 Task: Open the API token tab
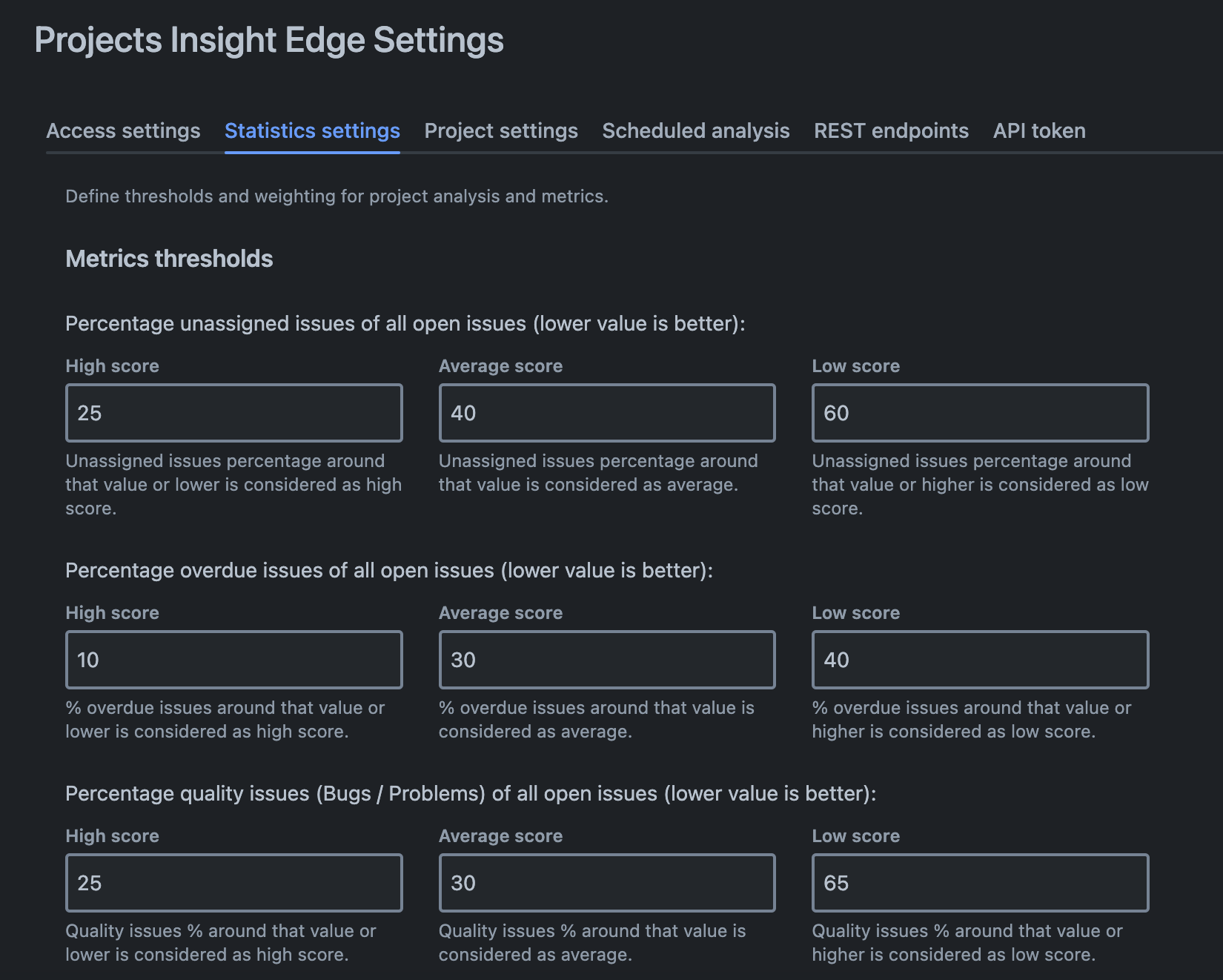click(1039, 131)
